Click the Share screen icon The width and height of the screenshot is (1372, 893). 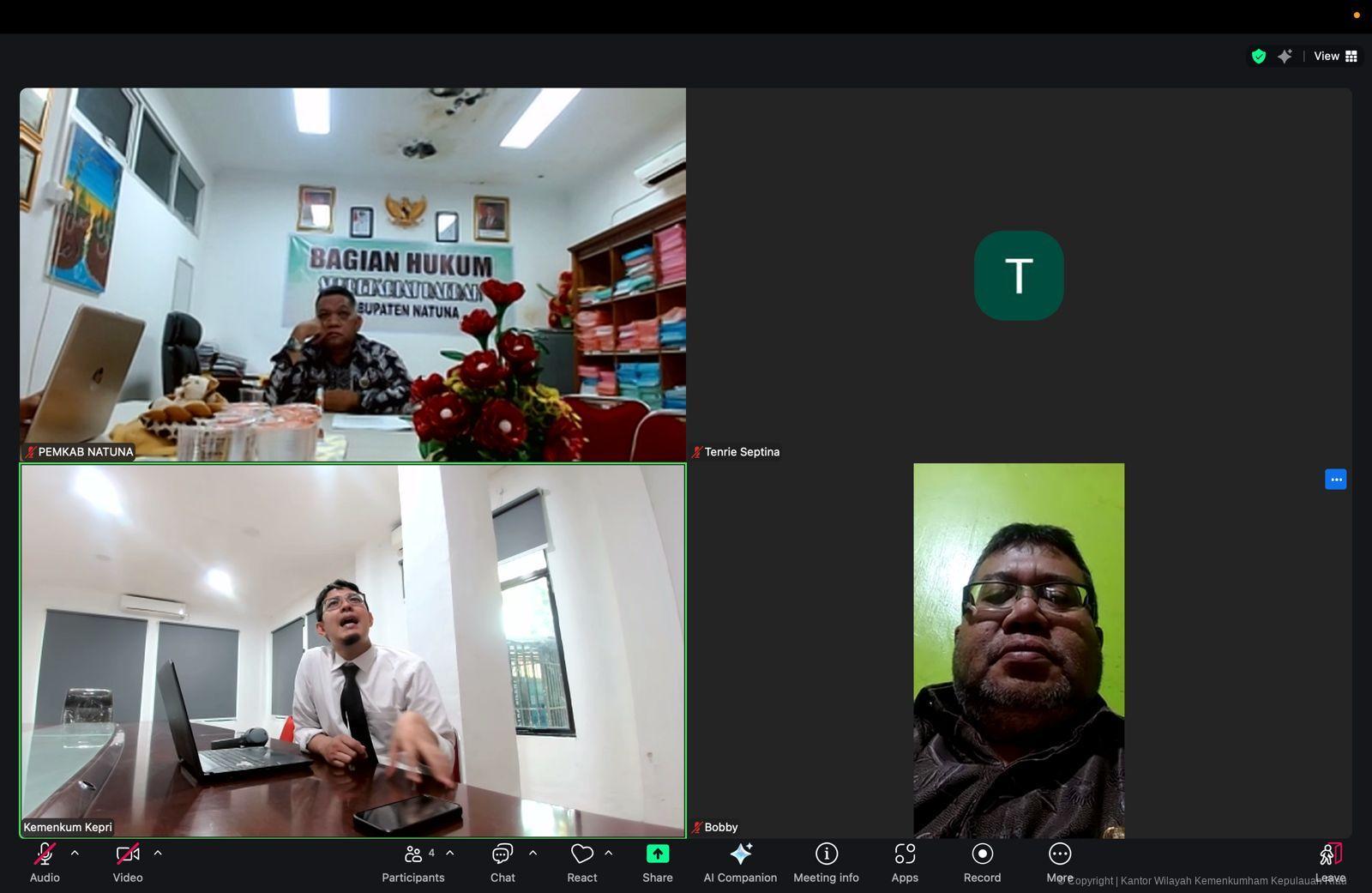point(657,854)
